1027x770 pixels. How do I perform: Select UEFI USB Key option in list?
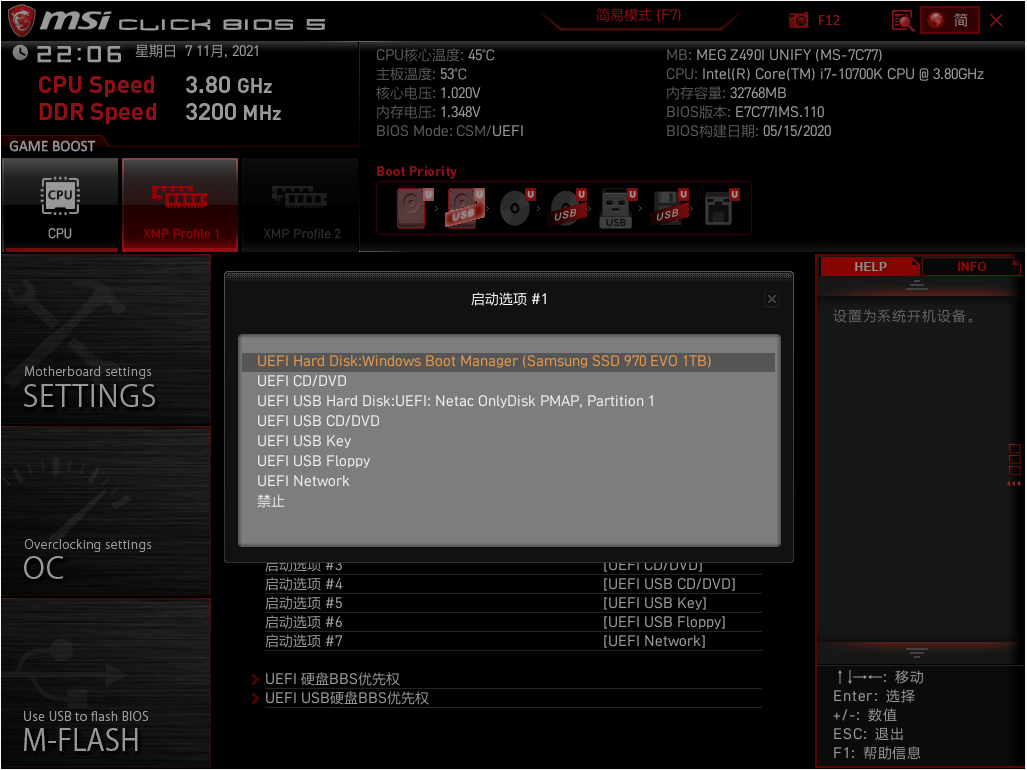click(508, 441)
